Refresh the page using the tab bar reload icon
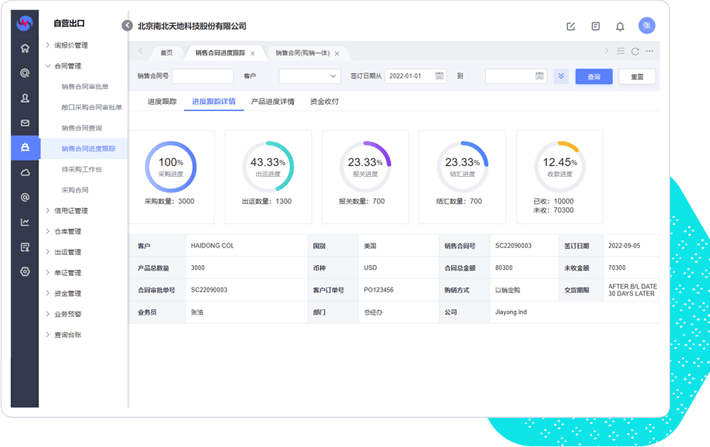The height and width of the screenshot is (447, 710). (x=635, y=51)
